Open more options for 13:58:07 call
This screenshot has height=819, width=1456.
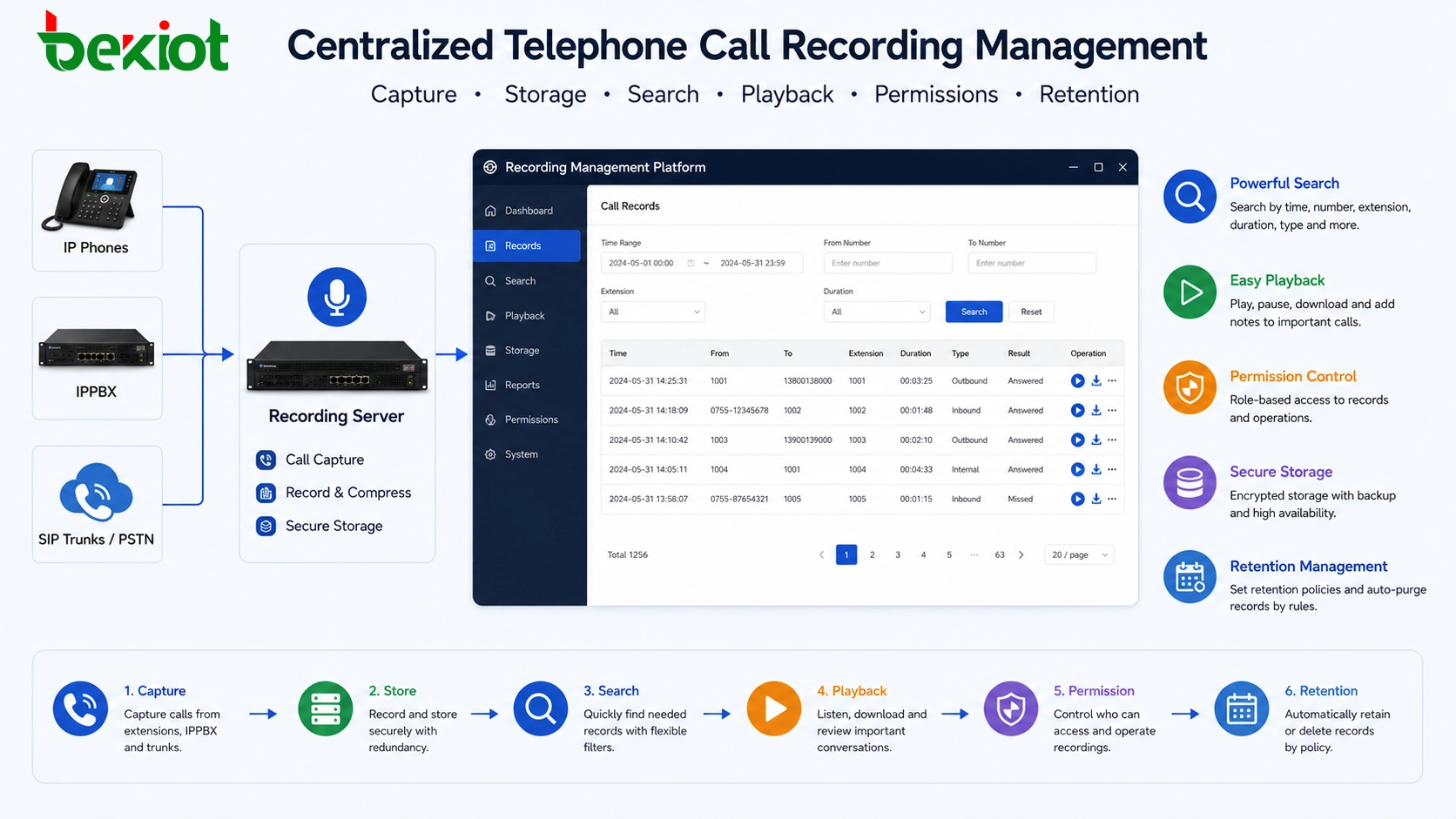[x=1112, y=499]
